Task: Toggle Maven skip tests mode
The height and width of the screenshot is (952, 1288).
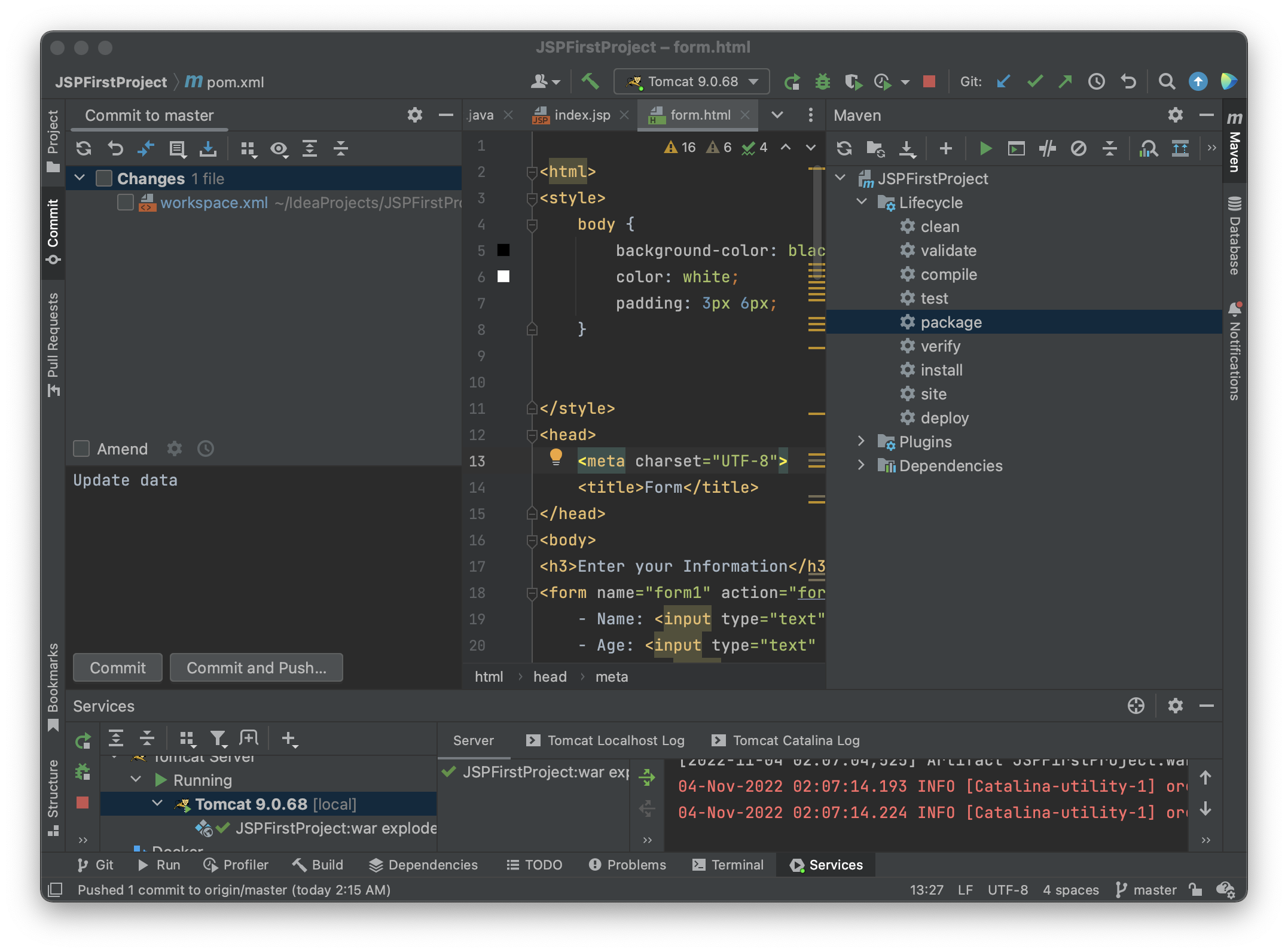Action: (x=1078, y=148)
